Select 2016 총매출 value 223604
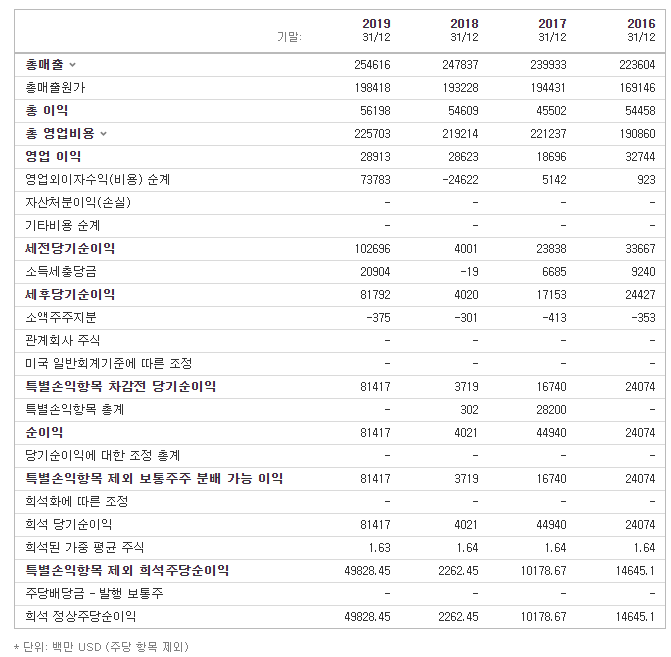The height and width of the screenshot is (657, 671). (x=637, y=65)
